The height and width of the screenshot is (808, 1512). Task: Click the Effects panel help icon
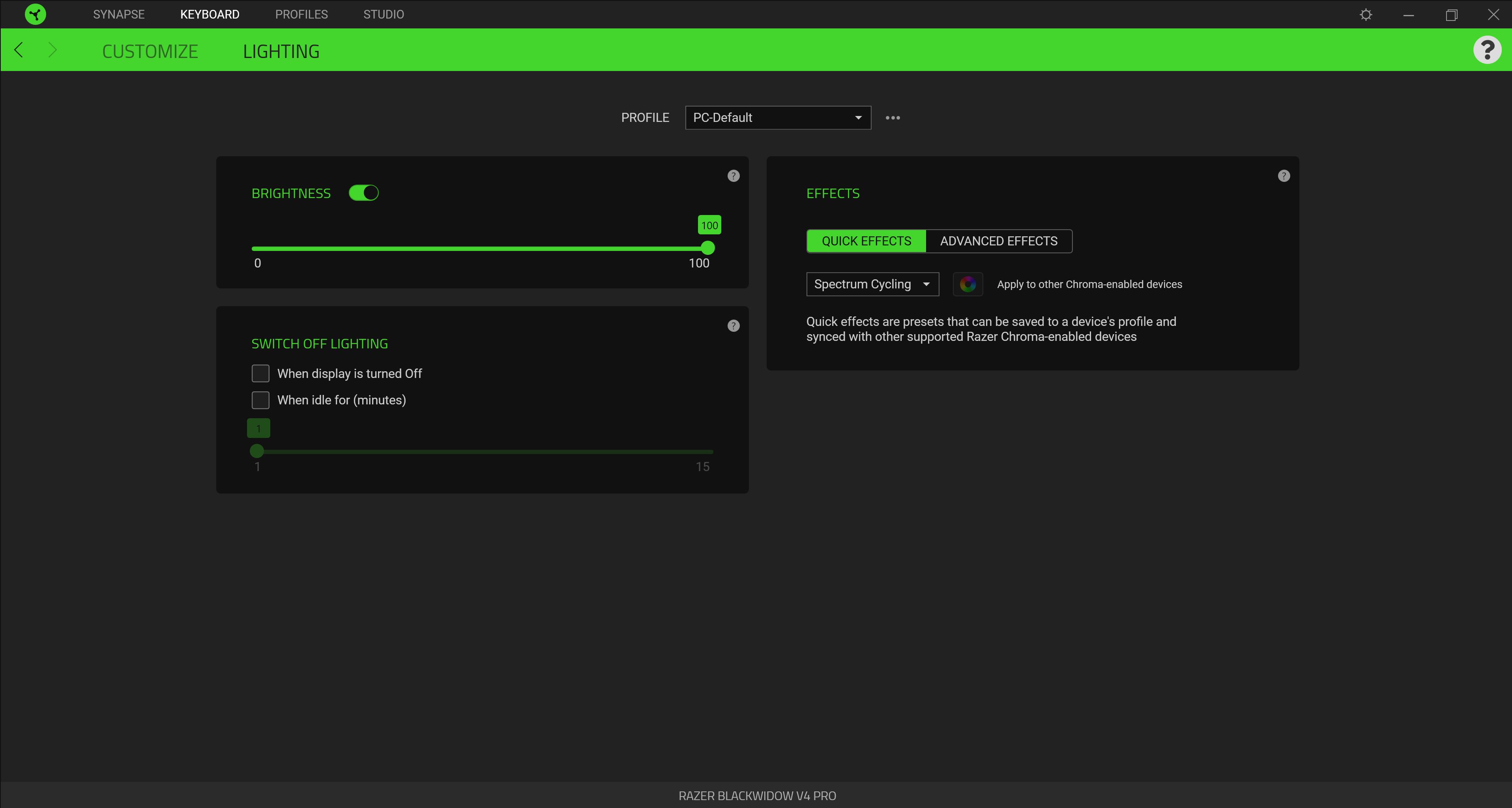coord(1284,176)
